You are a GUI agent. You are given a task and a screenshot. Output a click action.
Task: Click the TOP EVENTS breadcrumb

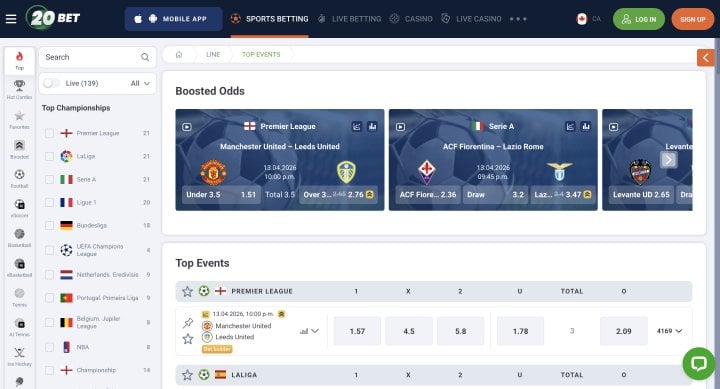261,54
